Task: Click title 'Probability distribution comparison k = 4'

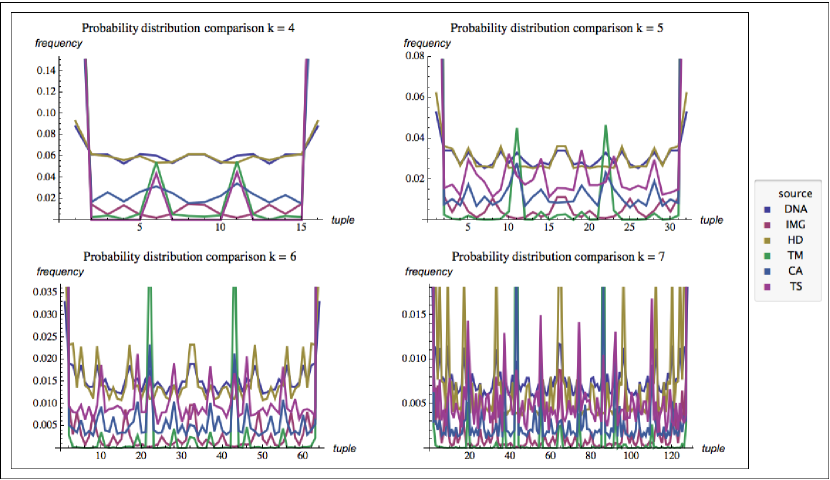Action: click(188, 28)
